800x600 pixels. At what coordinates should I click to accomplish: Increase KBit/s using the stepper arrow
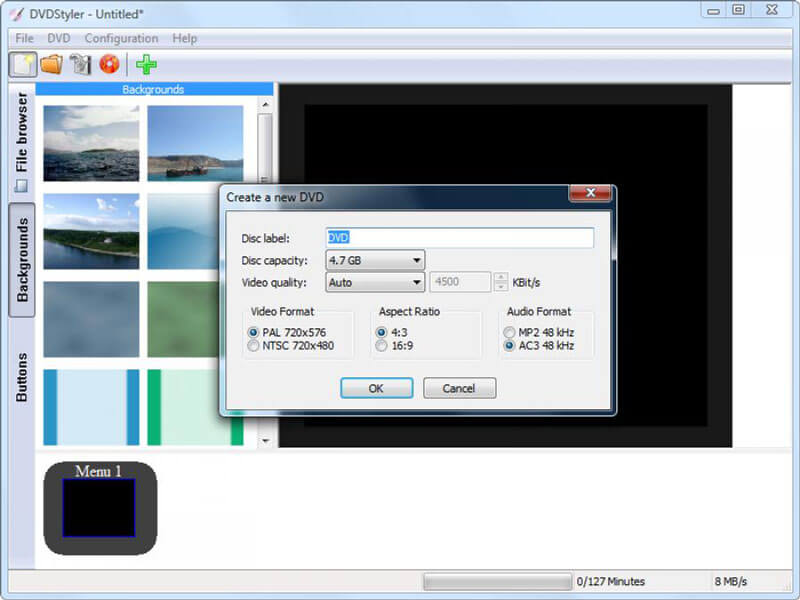point(499,278)
